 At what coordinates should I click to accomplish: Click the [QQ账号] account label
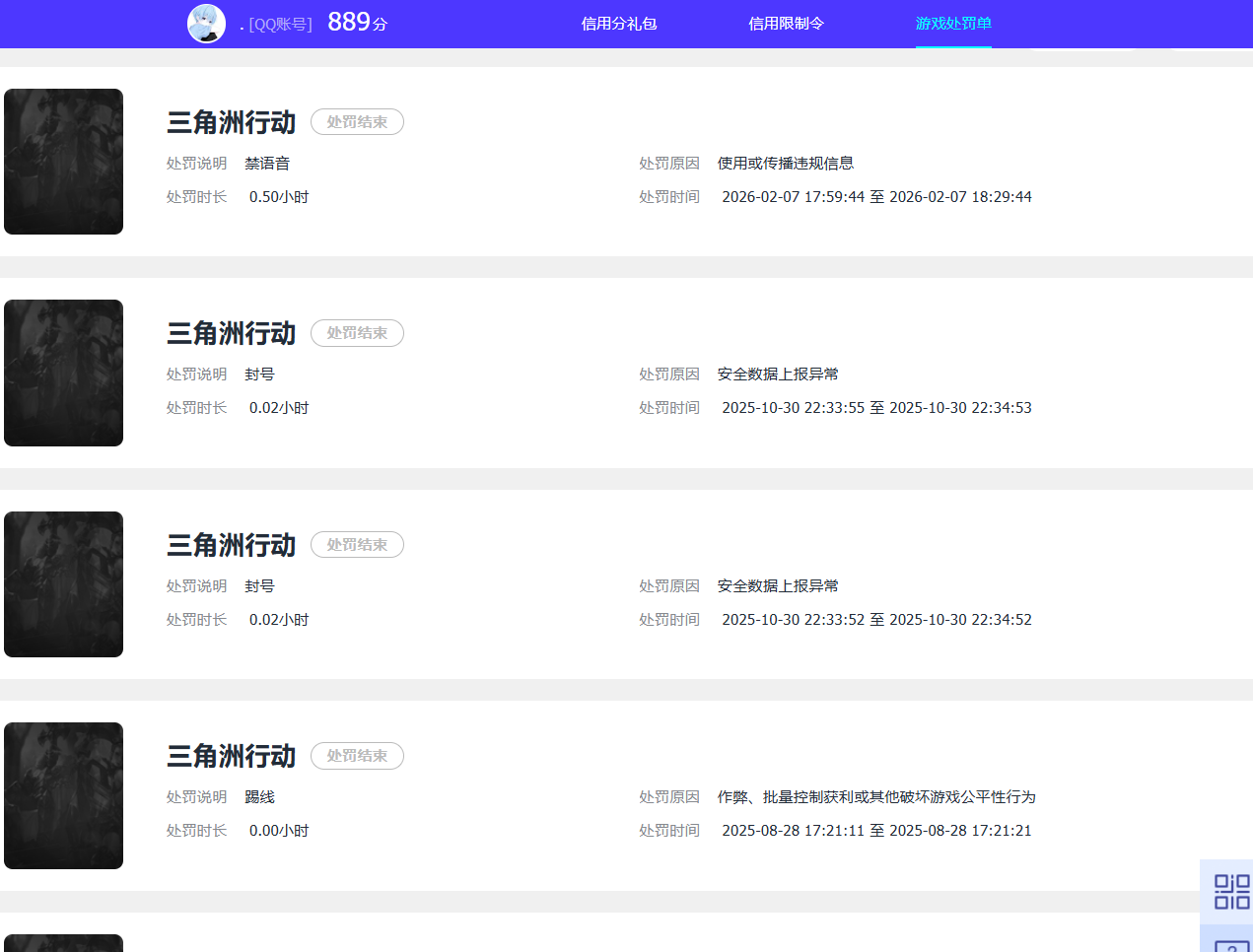pos(266,24)
